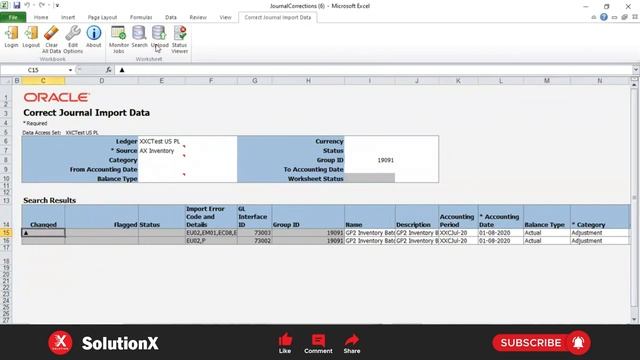Viewport: 640px width, 360px height.
Task: Switch to the Home ribbon tab
Action: click(x=41, y=17)
